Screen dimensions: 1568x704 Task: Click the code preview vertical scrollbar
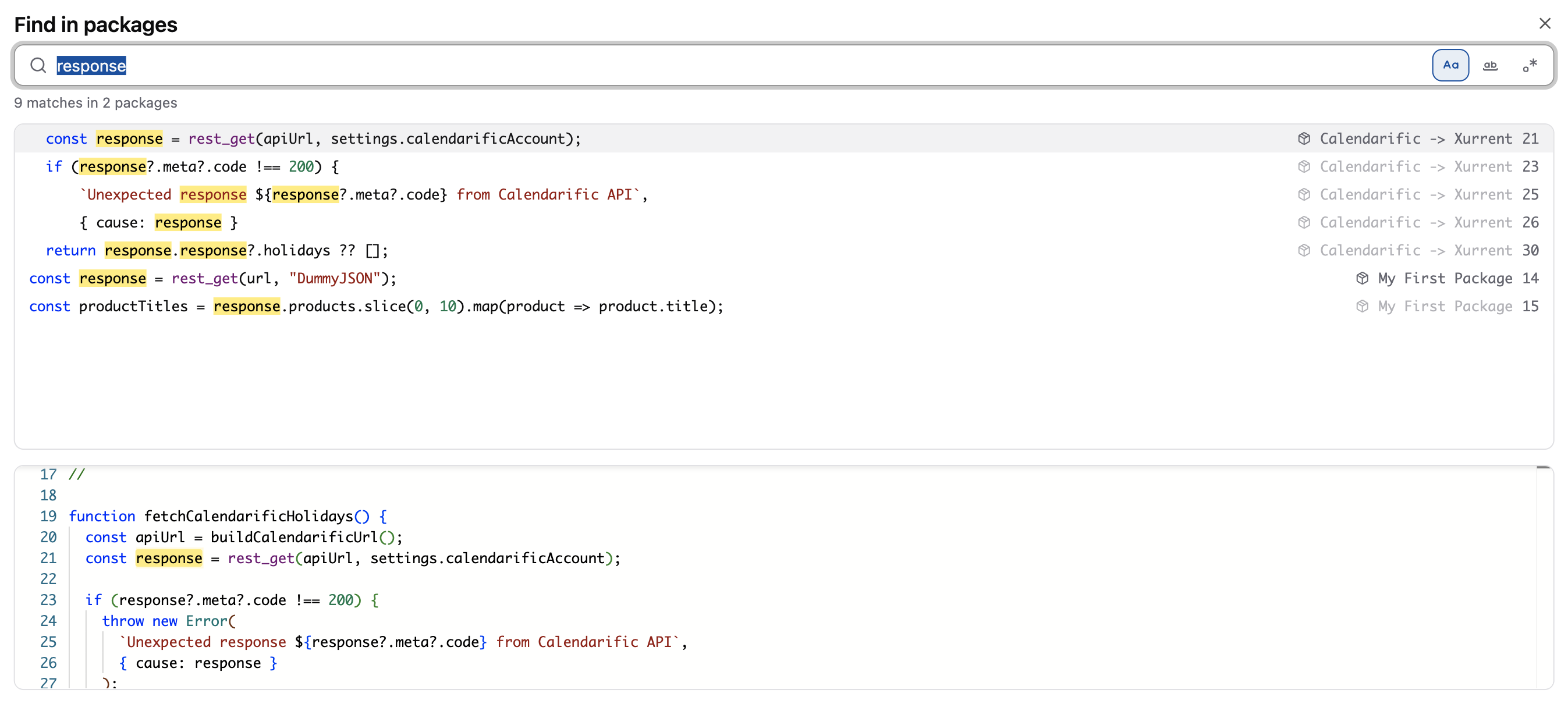pyautogui.click(x=1544, y=578)
